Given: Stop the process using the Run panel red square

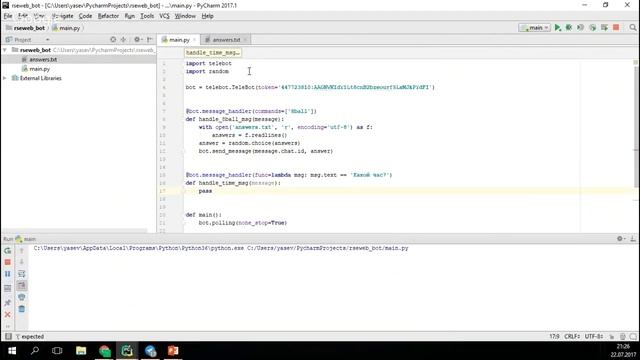Looking at the screenshot, I should [7, 262].
